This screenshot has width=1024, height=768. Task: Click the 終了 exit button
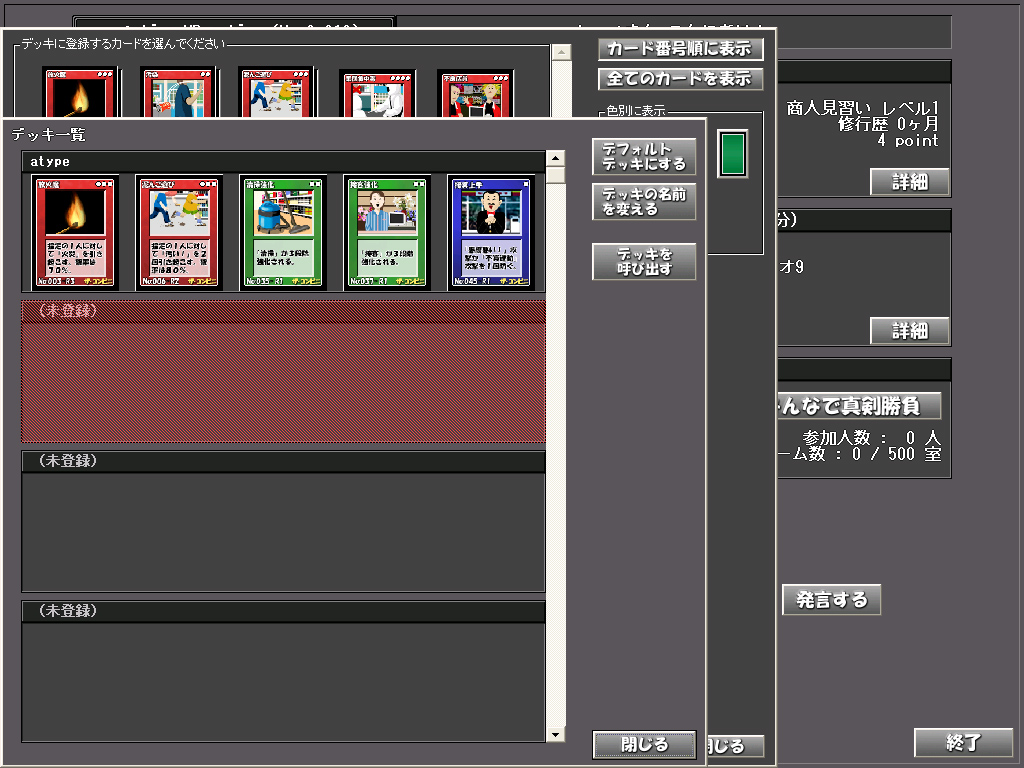[963, 742]
